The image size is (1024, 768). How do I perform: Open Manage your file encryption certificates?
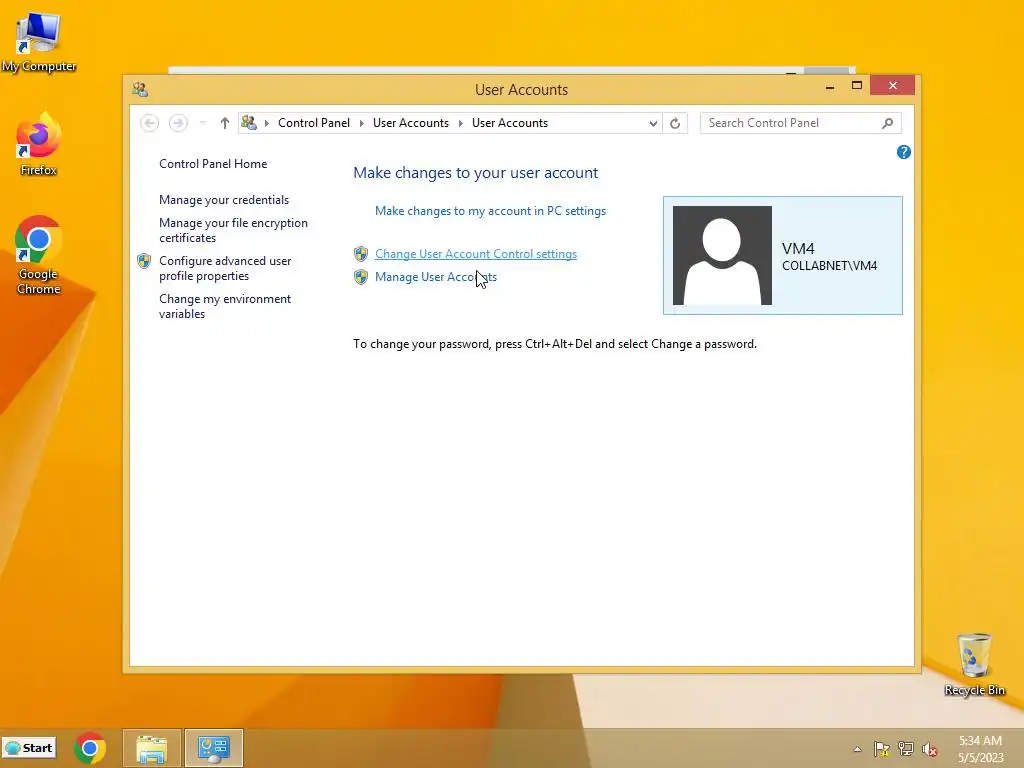233,231
